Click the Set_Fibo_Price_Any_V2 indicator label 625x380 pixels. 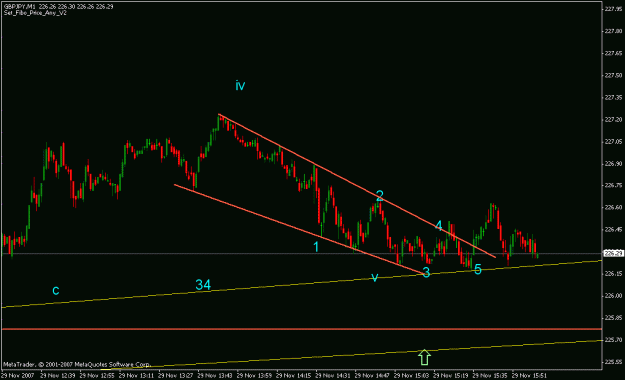[x=35, y=13]
